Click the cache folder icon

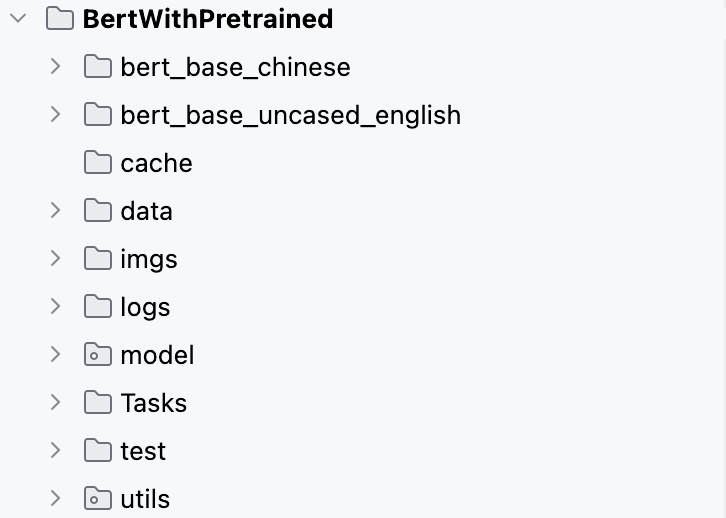98,162
